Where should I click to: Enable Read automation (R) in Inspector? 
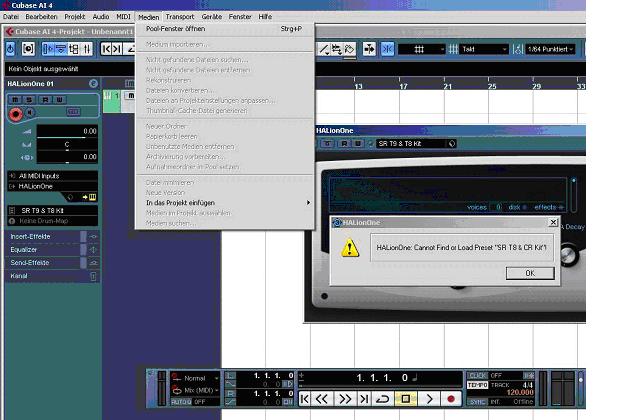pyautogui.click(x=45, y=100)
